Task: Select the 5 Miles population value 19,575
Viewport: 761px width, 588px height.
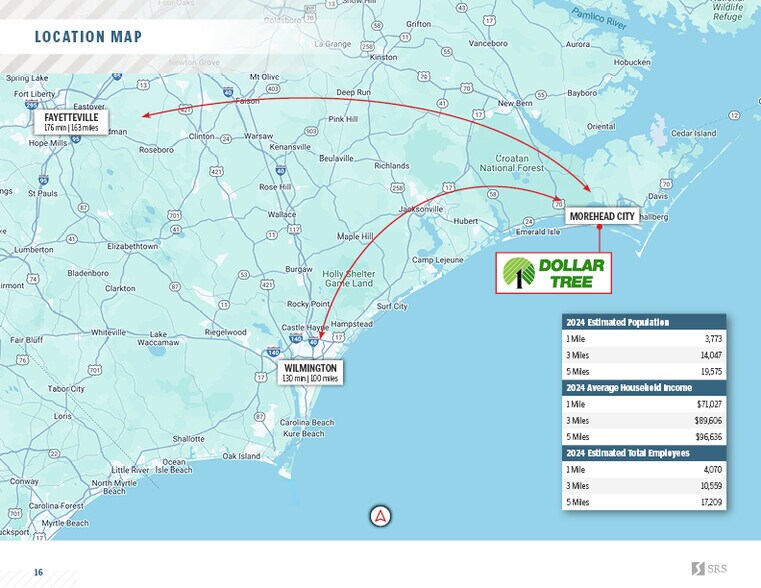Action: (709, 371)
